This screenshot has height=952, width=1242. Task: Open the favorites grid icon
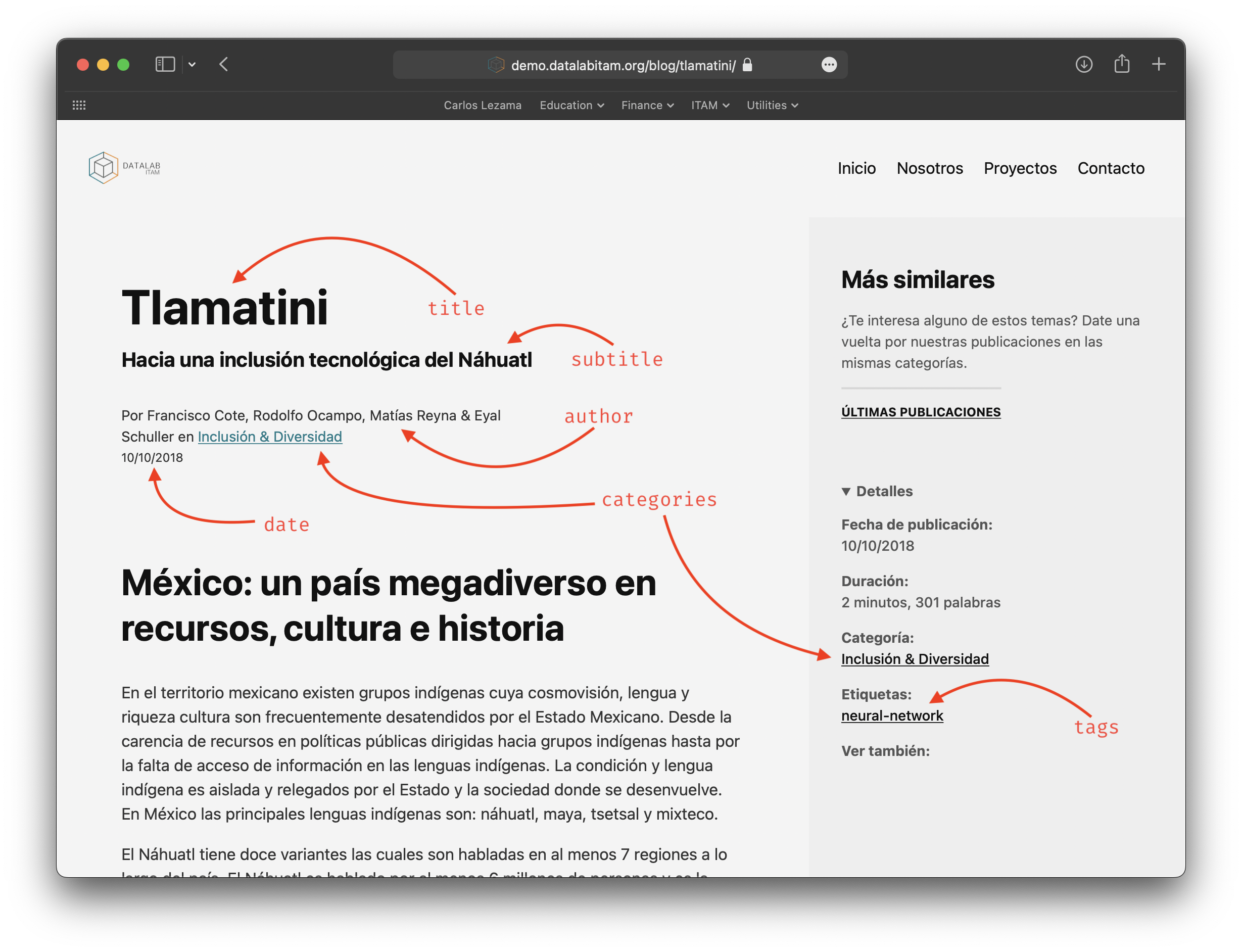(79, 106)
